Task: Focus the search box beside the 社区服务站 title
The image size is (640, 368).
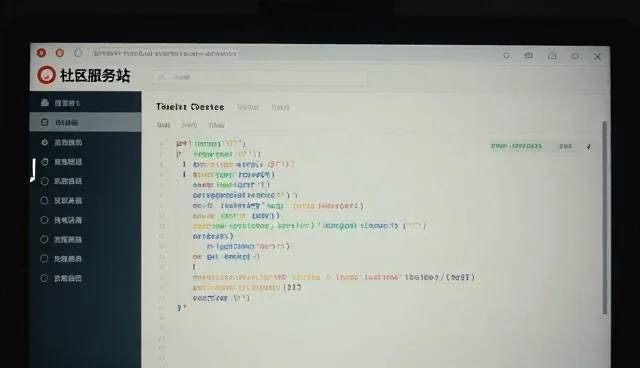Action: (260, 77)
